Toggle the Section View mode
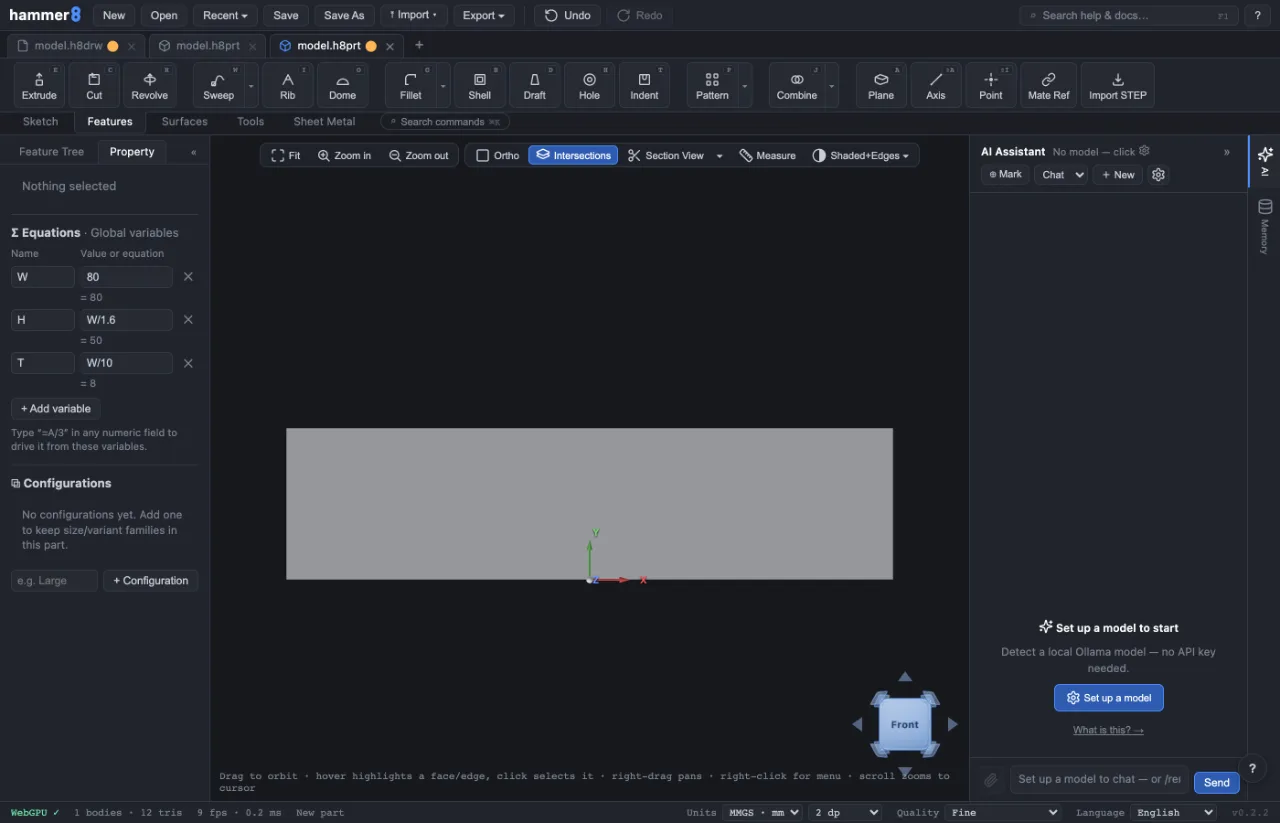This screenshot has height=823, width=1280. (666, 155)
